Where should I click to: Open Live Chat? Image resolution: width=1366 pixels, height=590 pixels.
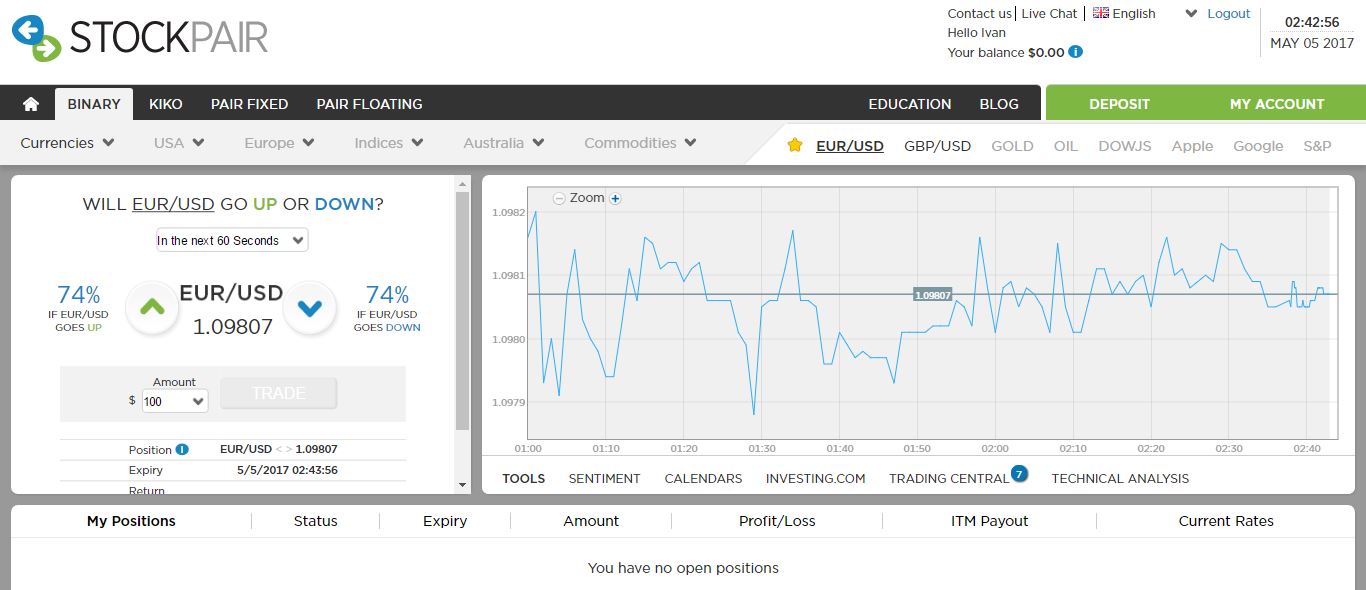(1049, 13)
